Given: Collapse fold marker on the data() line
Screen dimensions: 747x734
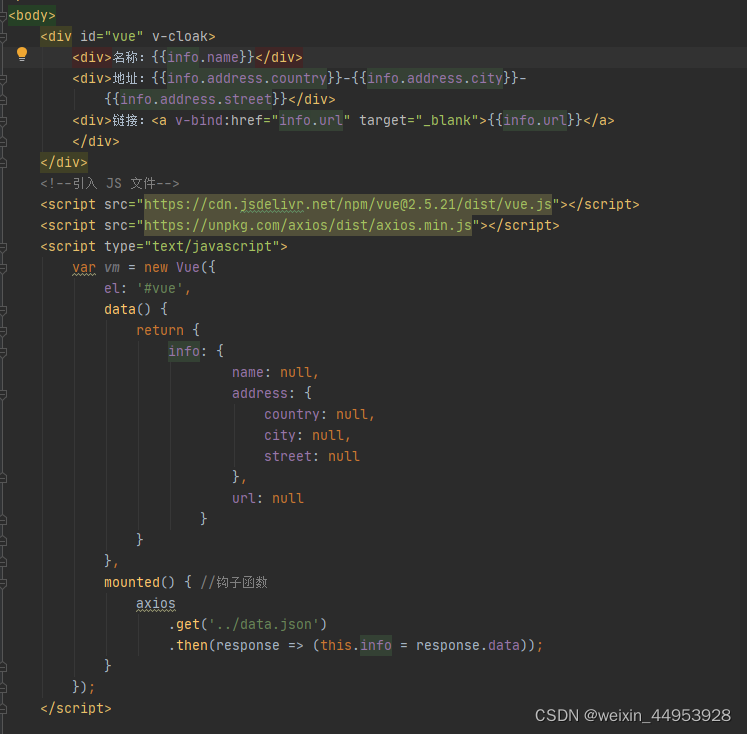Looking at the screenshot, I should click(2, 310).
